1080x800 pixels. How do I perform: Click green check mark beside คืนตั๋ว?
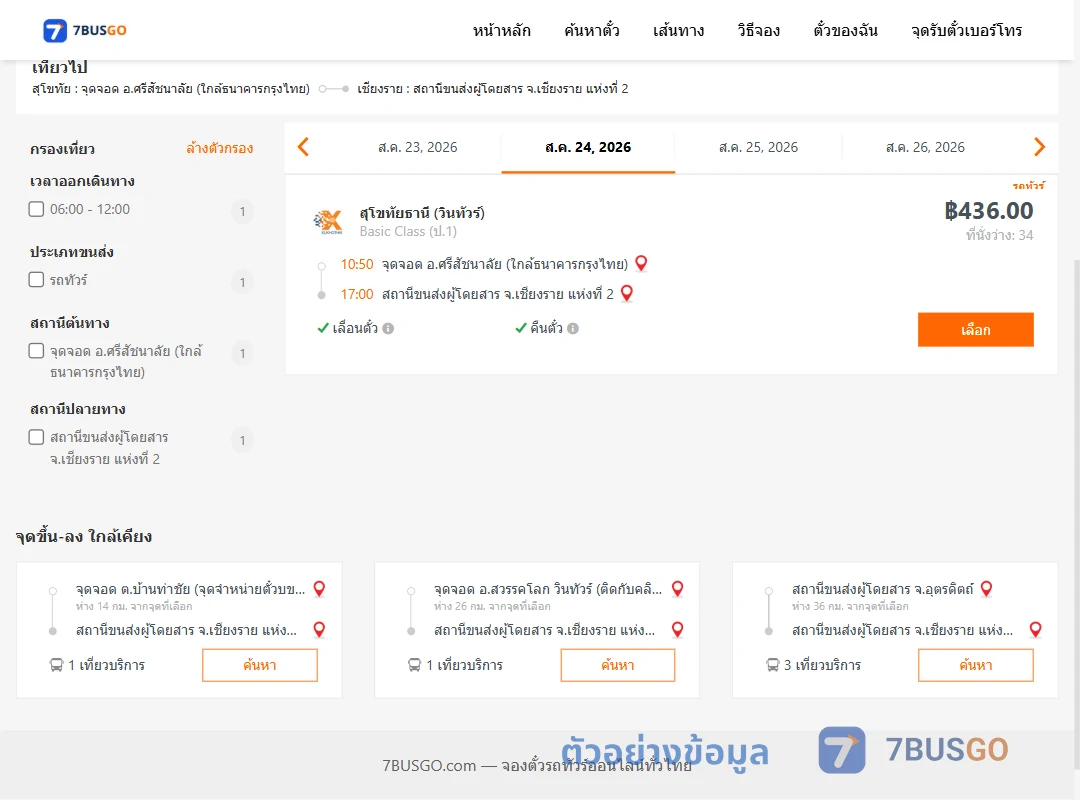[x=521, y=328]
